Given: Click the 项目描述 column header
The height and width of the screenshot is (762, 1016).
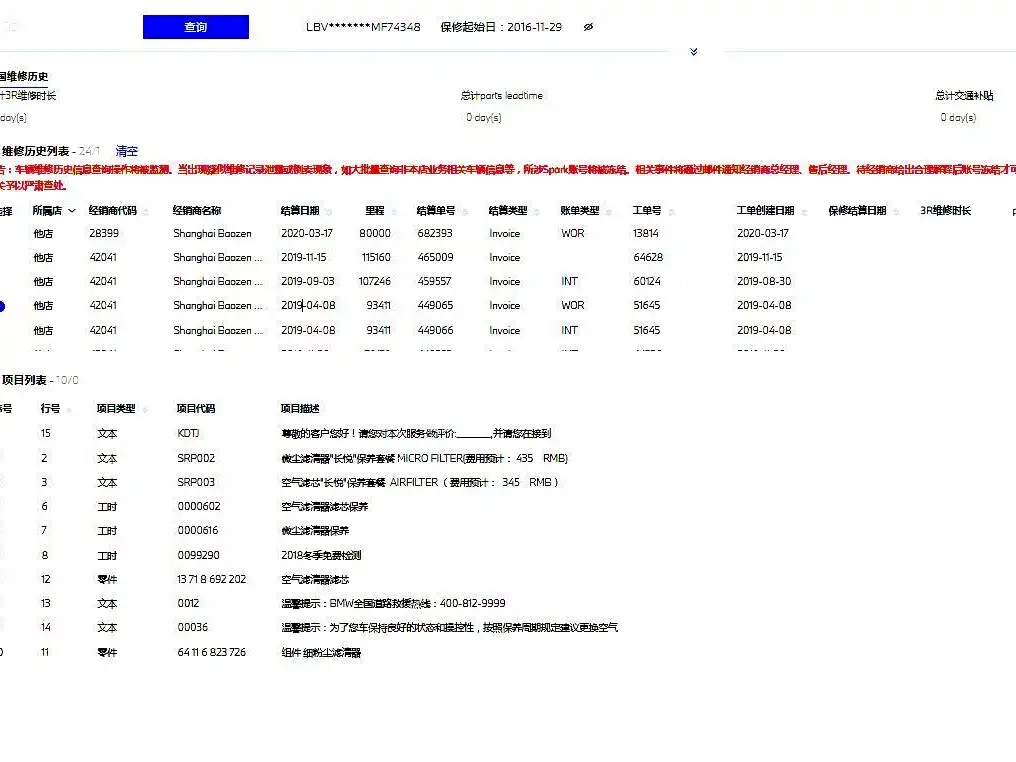Looking at the screenshot, I should (300, 408).
